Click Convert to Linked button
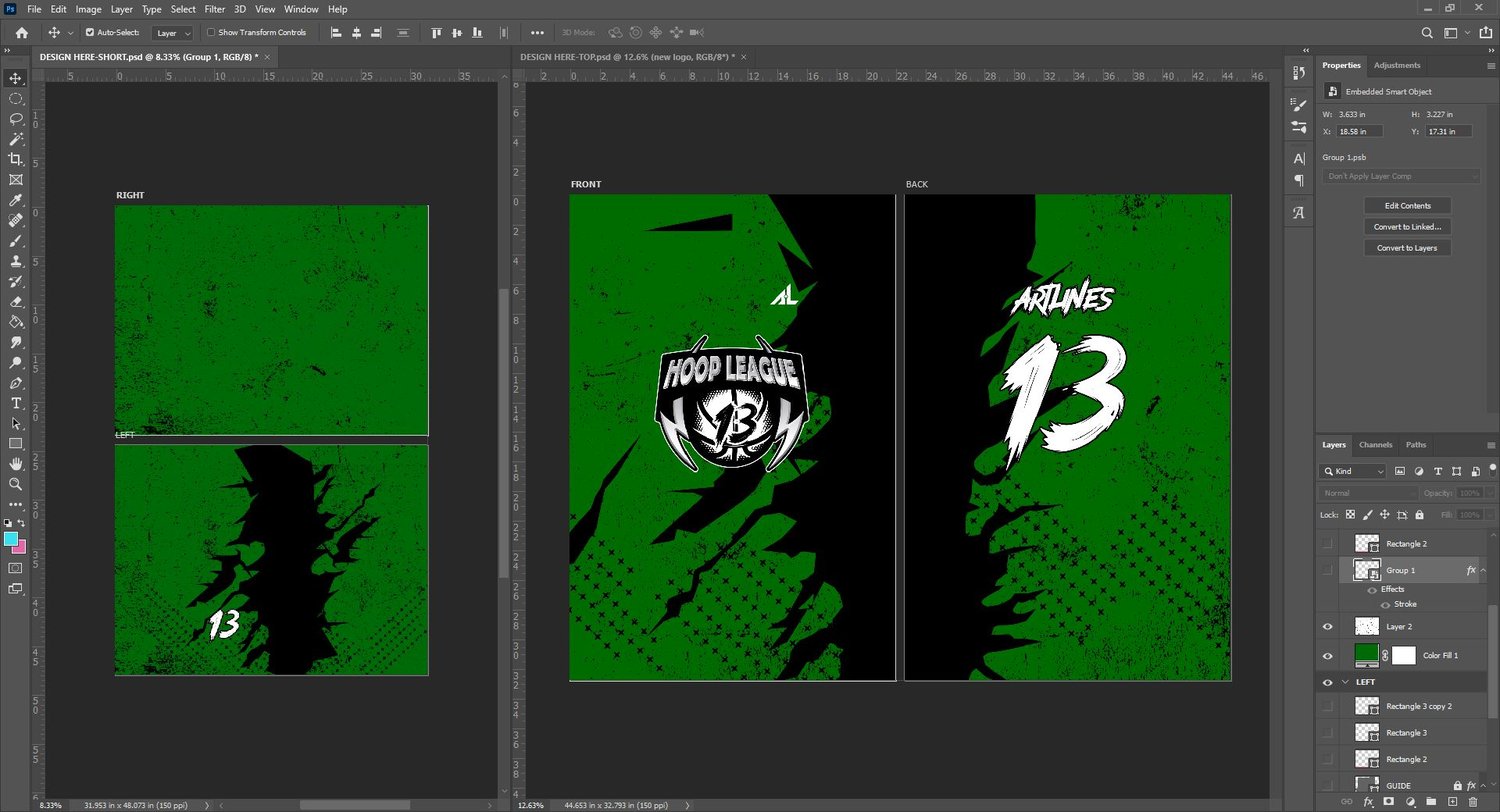The height and width of the screenshot is (812, 1500). tap(1407, 227)
